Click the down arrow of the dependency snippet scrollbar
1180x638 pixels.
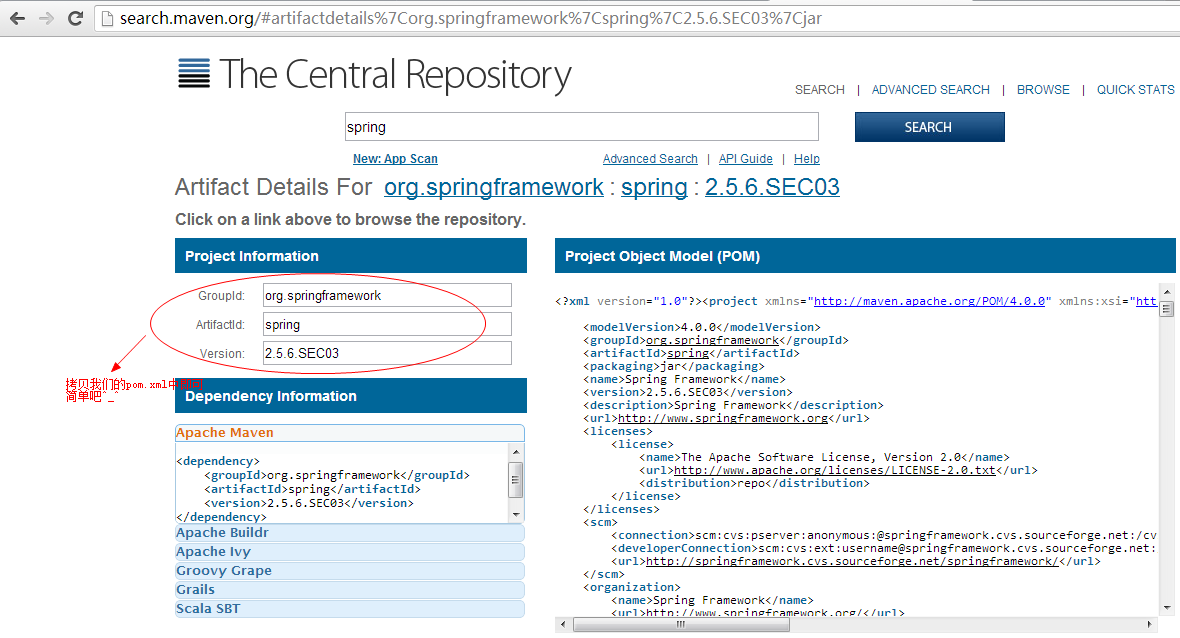(516, 515)
